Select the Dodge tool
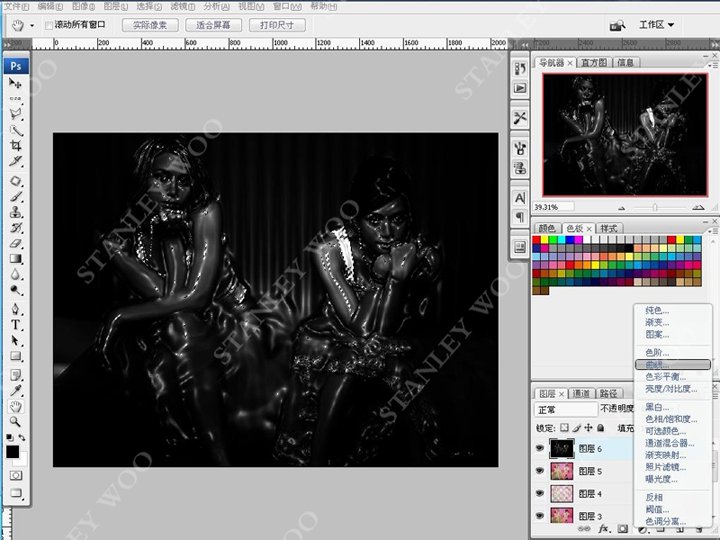Viewport: 720px width, 540px height. pos(16,290)
